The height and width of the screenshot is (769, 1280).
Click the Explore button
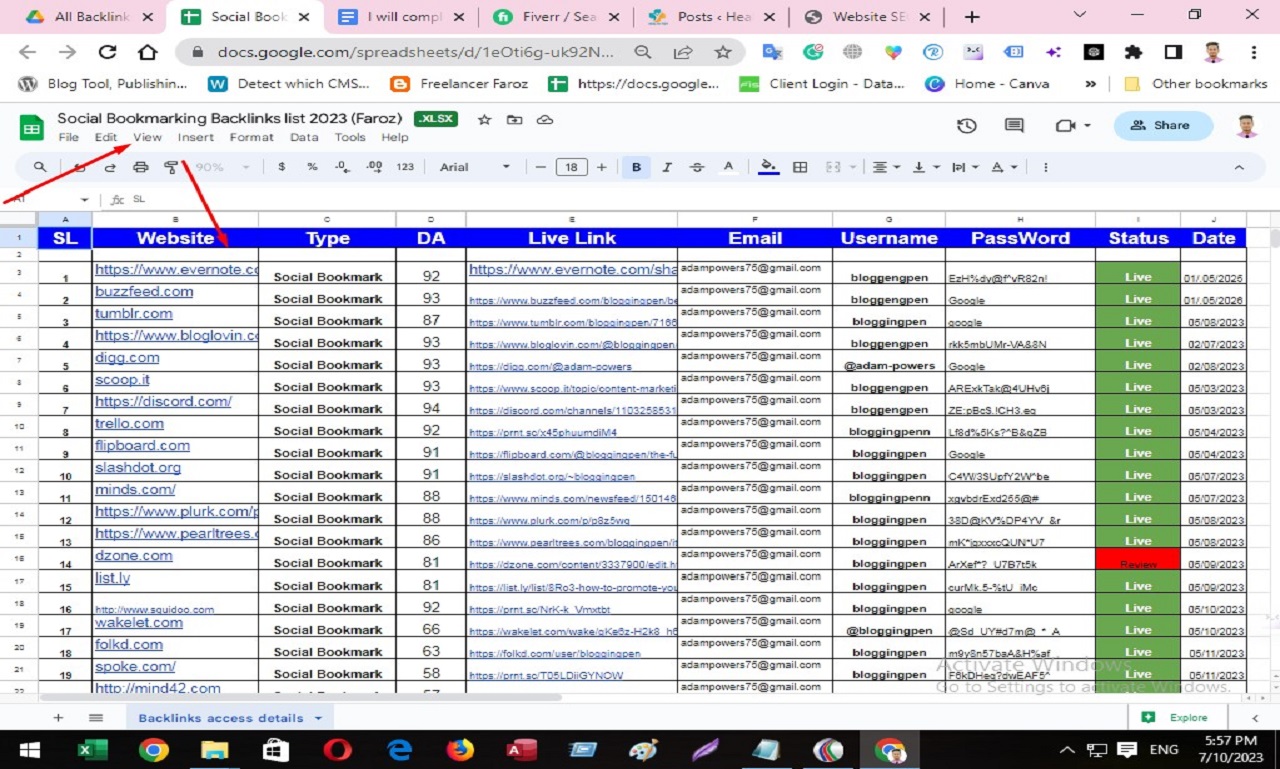[x=1176, y=717]
